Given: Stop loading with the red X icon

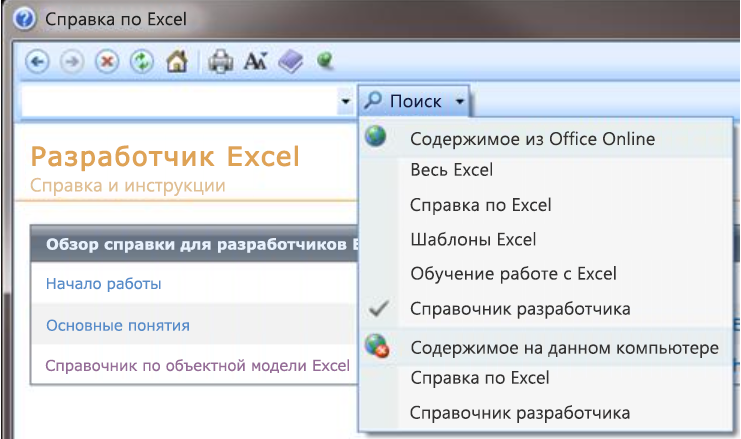Looking at the screenshot, I should [107, 61].
